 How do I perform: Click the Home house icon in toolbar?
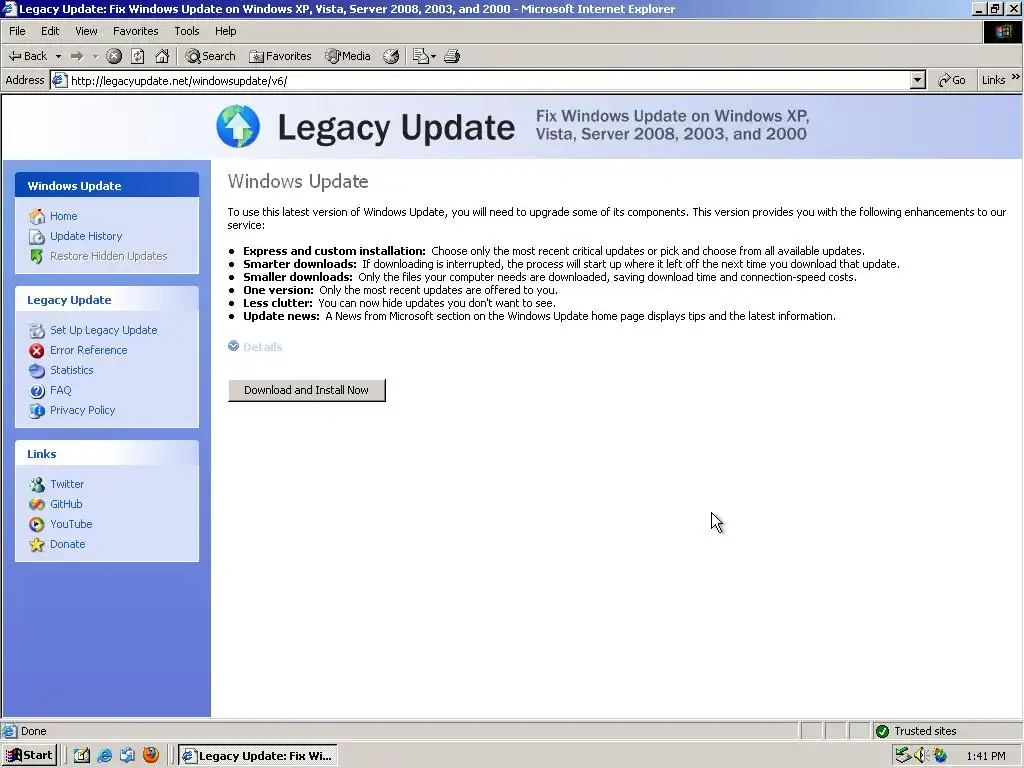pos(162,56)
